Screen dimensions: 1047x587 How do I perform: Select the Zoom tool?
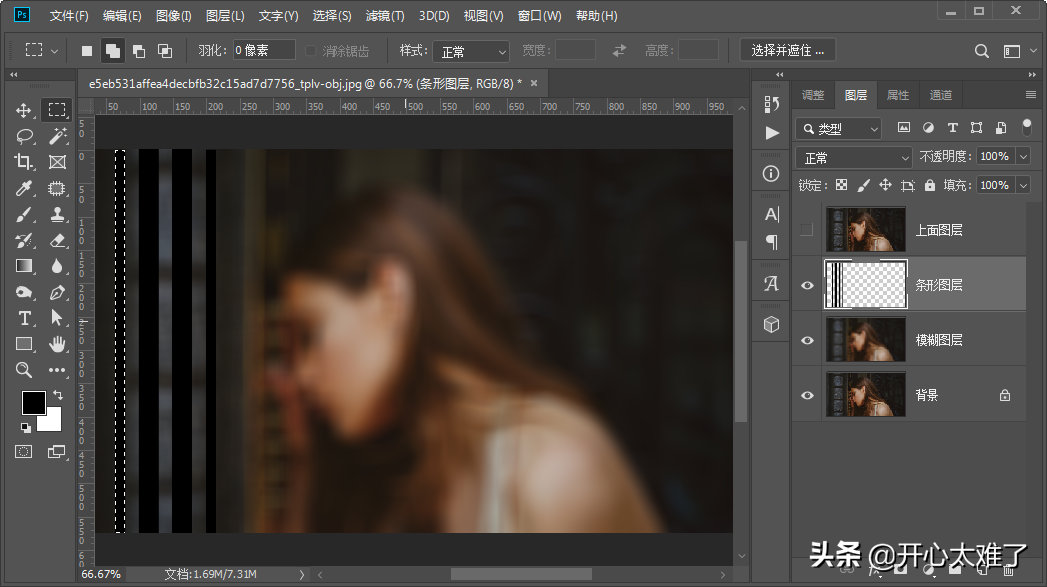(x=23, y=370)
